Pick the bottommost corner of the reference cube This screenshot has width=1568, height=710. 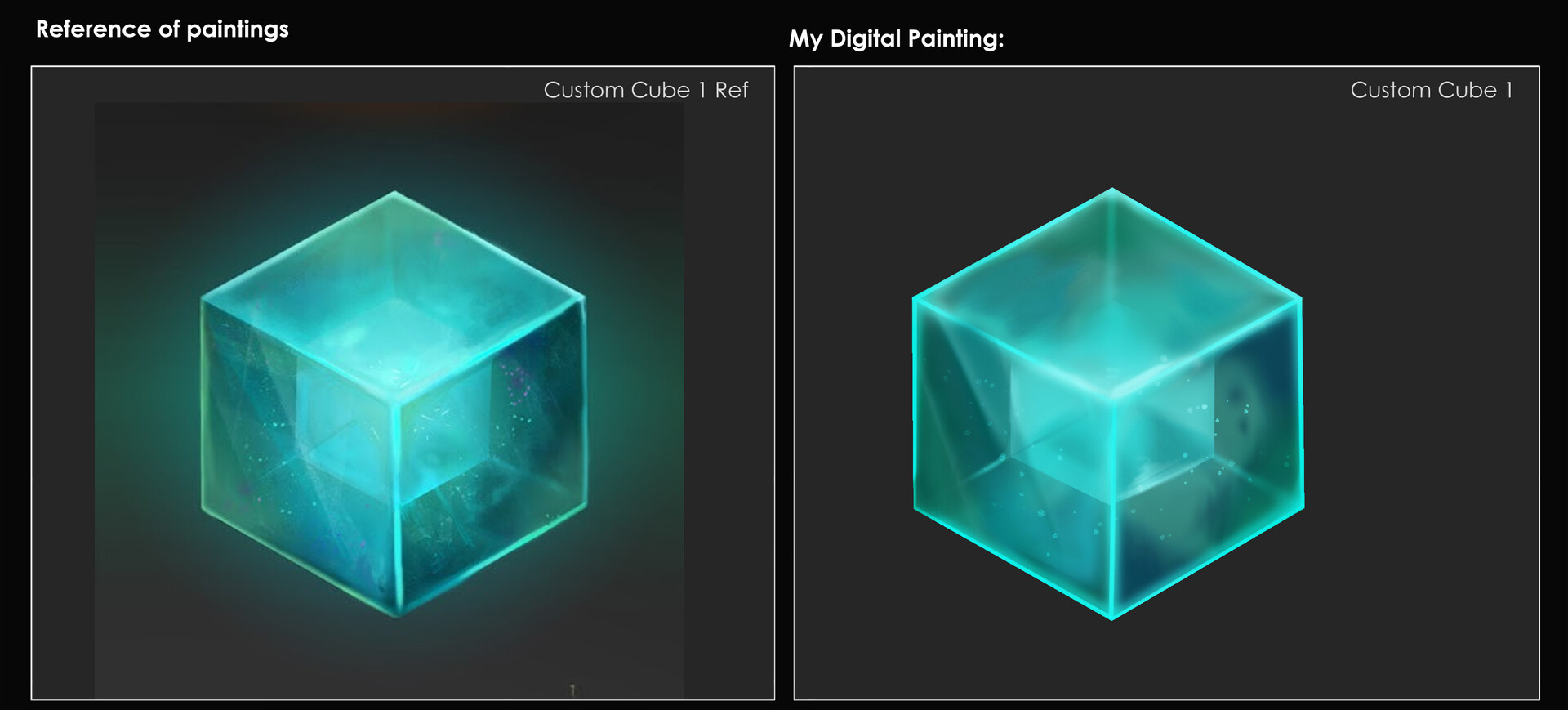click(398, 614)
